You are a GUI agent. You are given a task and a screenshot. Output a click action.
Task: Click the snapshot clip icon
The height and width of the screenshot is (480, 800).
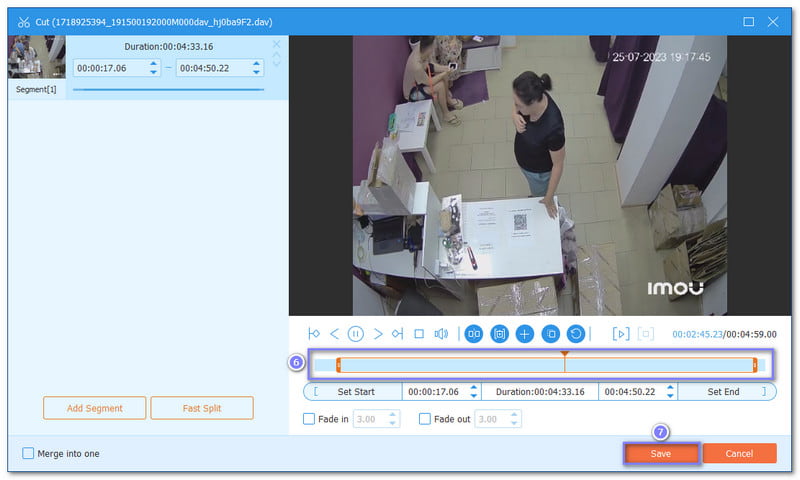[x=499, y=334]
